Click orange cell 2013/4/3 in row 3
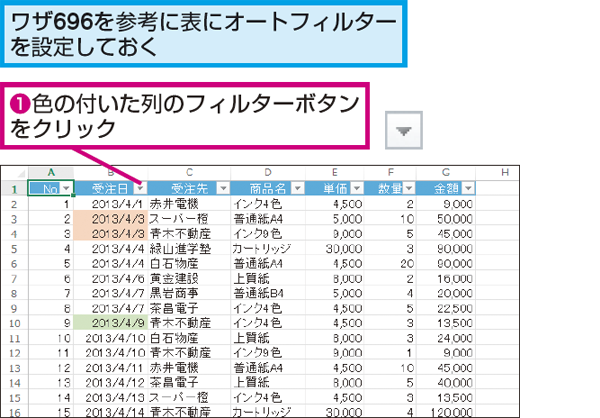The image size is (600, 418). tap(111, 219)
